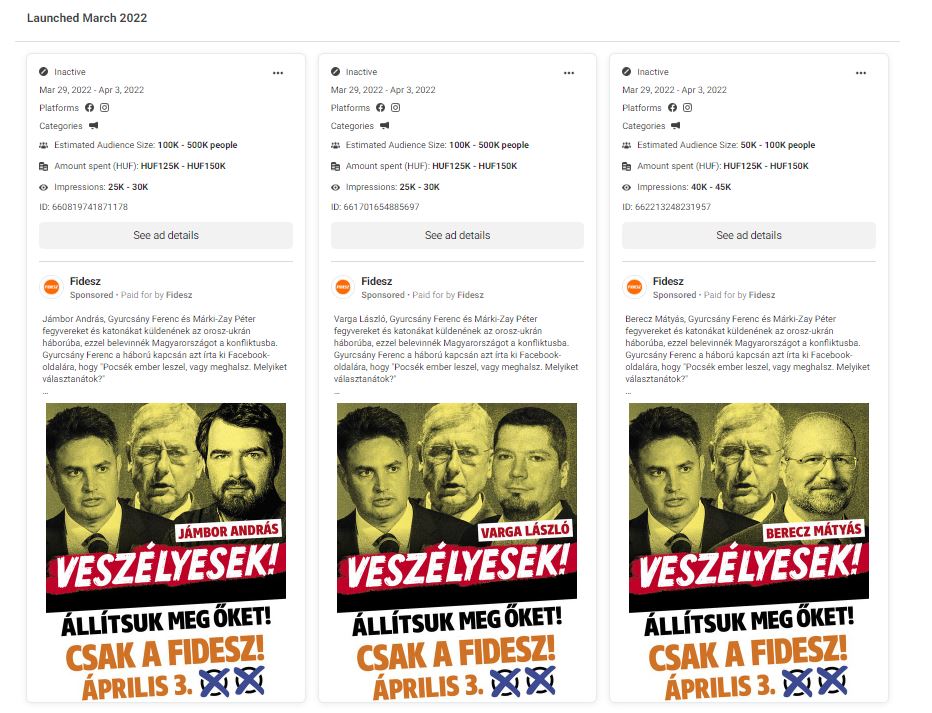Viewport: 932px width, 713px height.
Task: Open Fidesz page name link in first ad
Action: [85, 281]
